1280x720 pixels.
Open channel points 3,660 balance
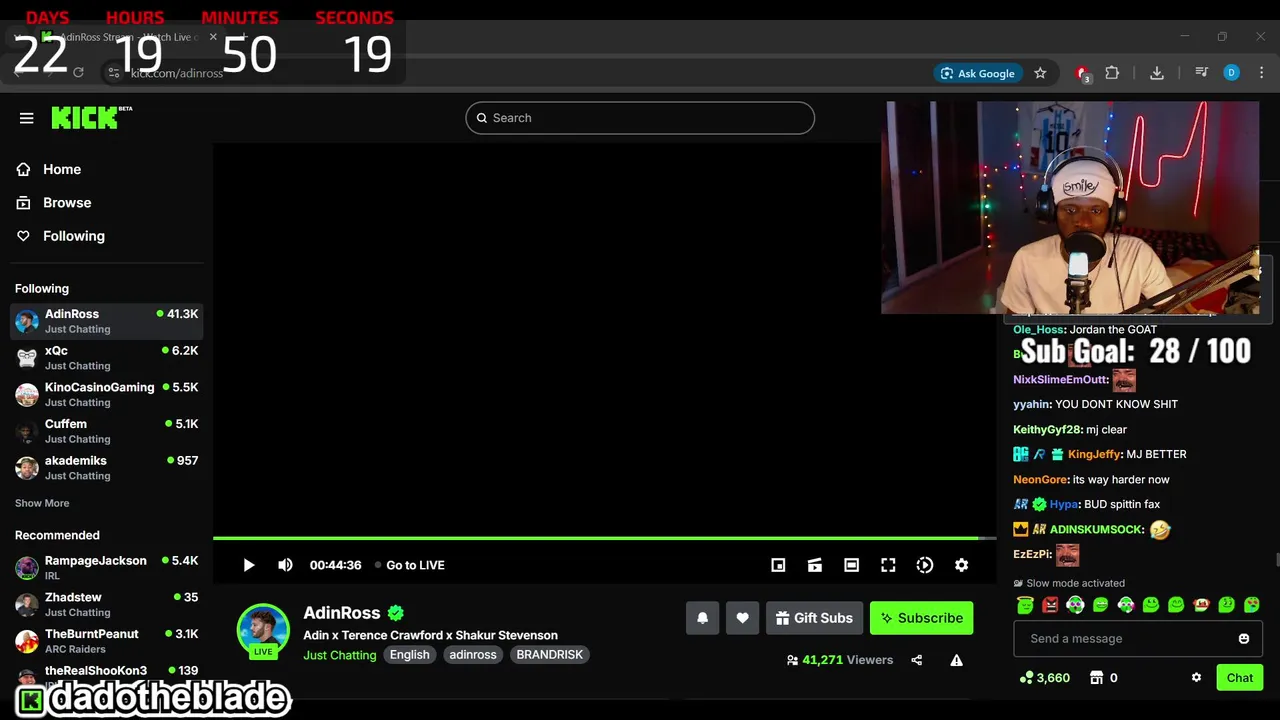click(1044, 678)
